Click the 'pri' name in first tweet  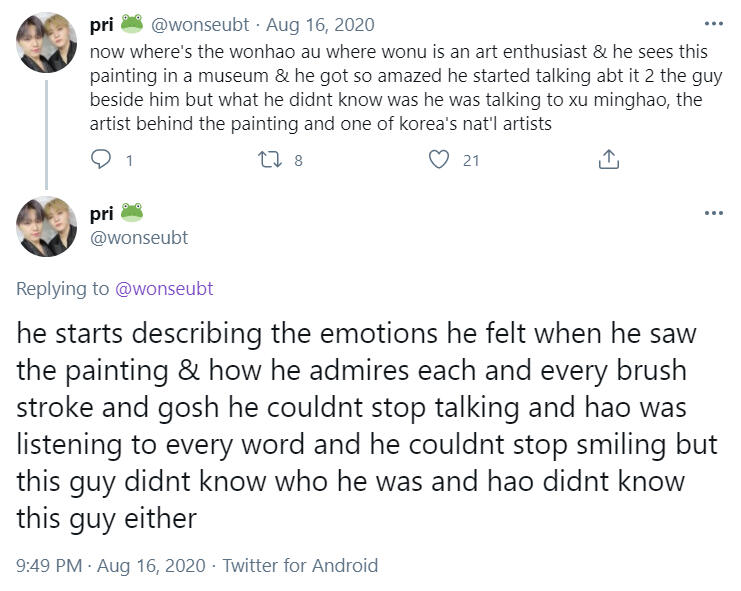(x=101, y=25)
